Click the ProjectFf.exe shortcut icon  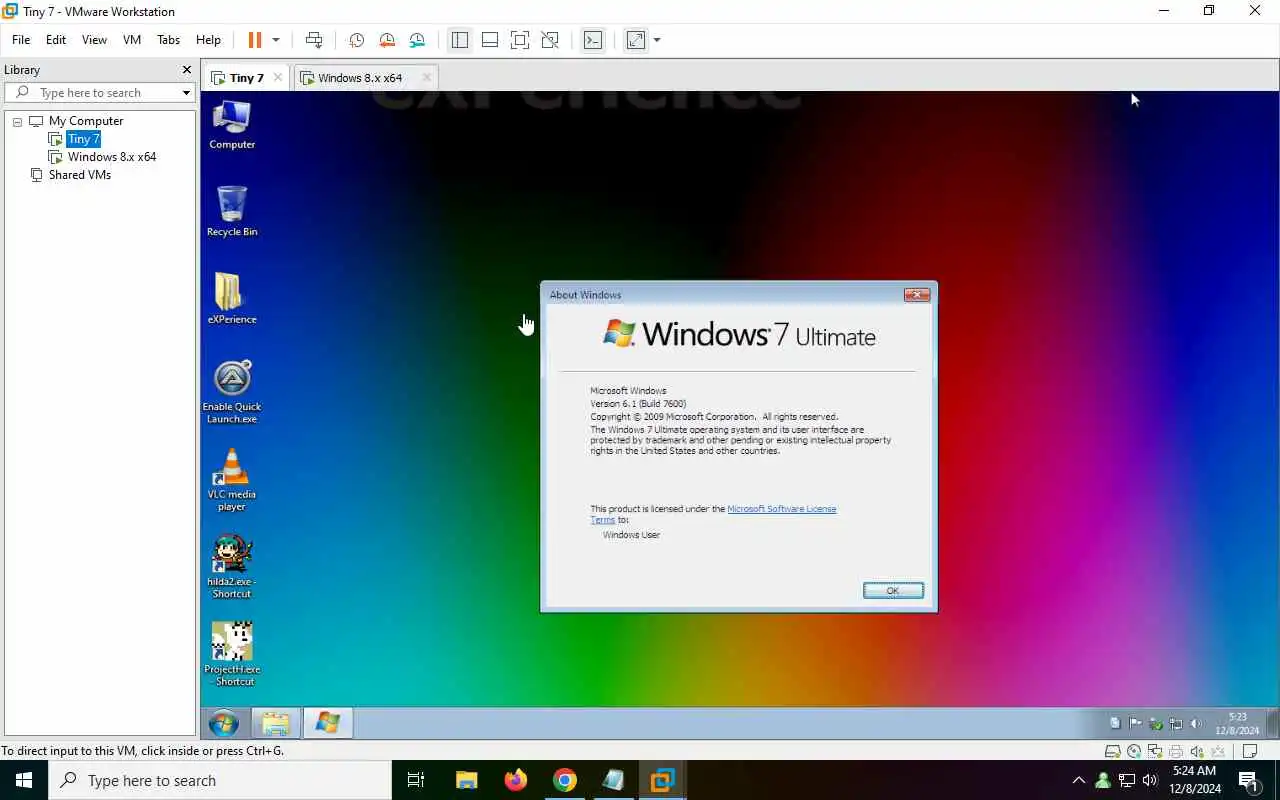click(232, 654)
